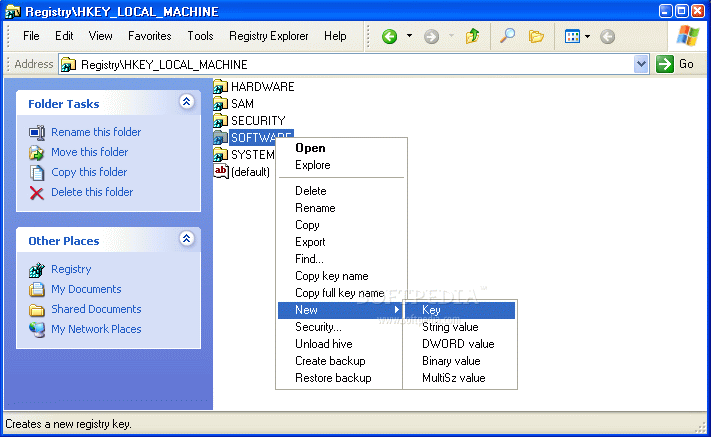711x437 pixels.
Task: Open the Edit menu
Action: (x=64, y=36)
